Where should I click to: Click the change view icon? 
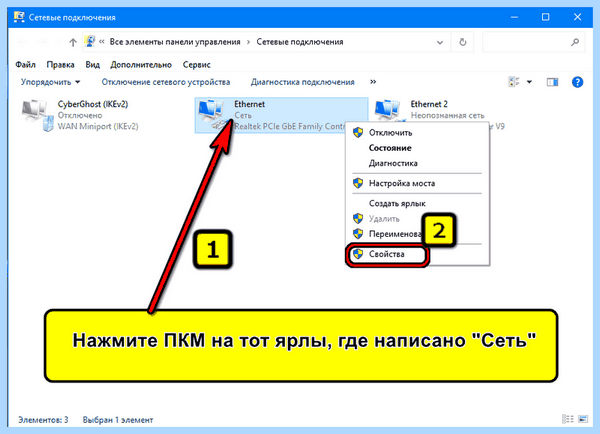point(514,82)
